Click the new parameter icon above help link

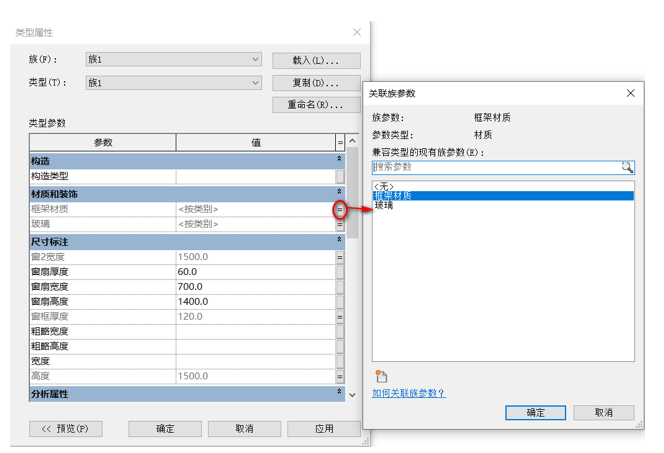tap(381, 376)
